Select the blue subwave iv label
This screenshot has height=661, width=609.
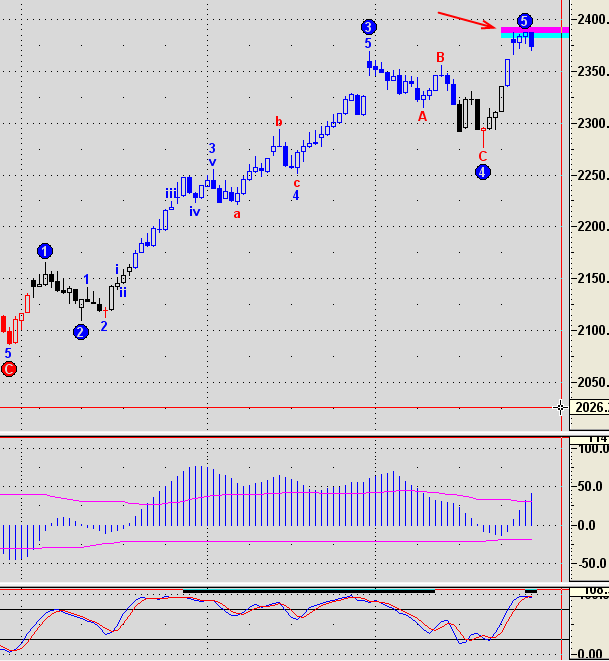[194, 211]
